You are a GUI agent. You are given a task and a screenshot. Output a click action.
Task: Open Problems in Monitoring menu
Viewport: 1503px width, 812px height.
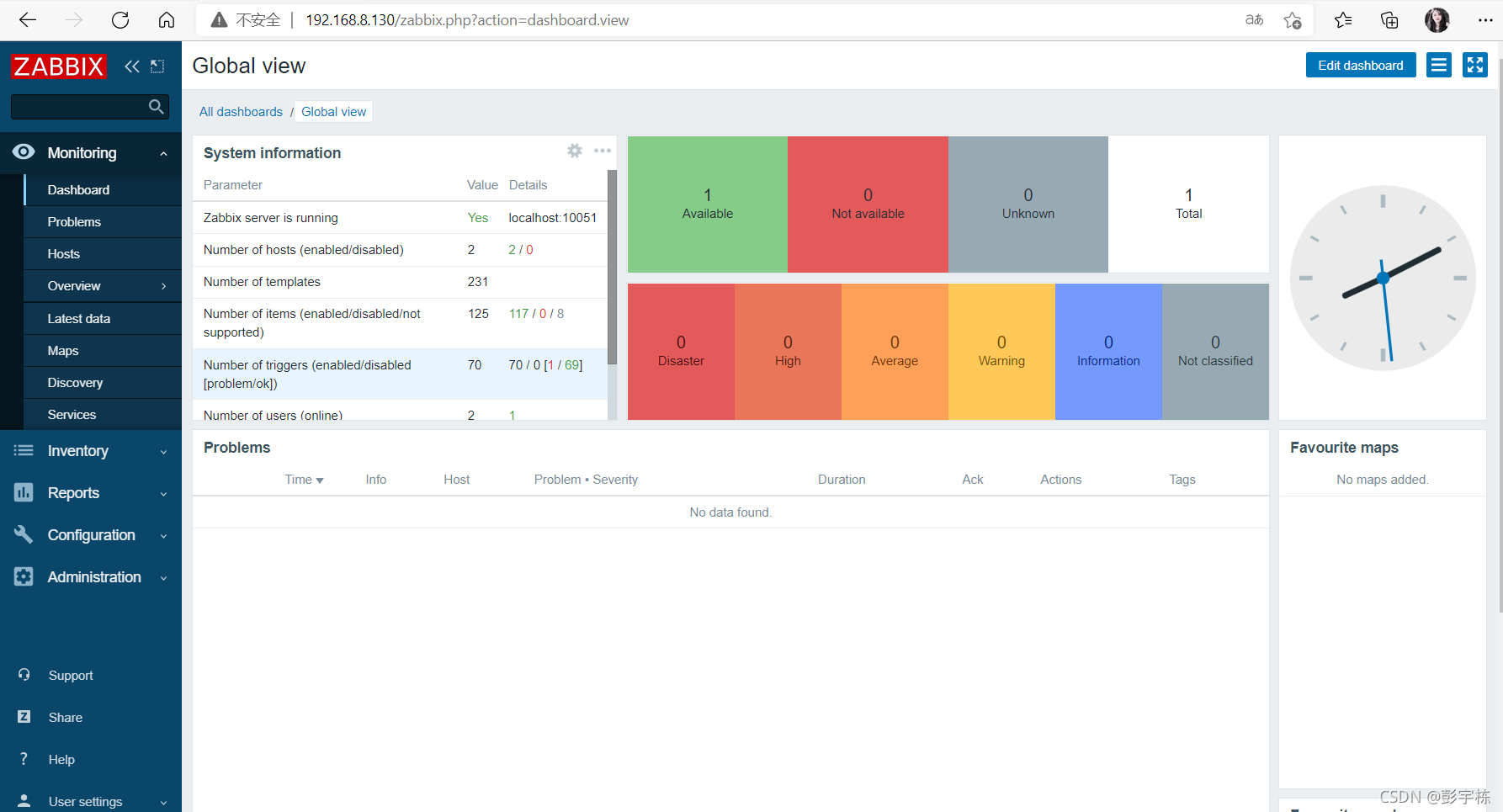click(x=103, y=222)
